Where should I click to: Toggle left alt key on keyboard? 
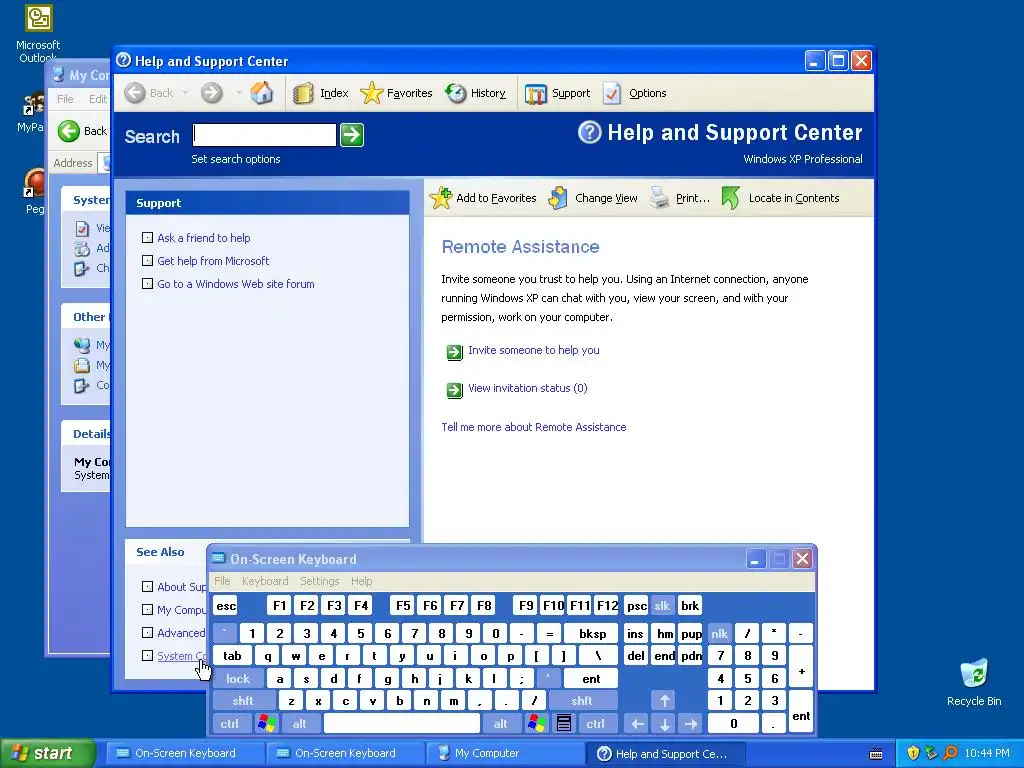(300, 724)
